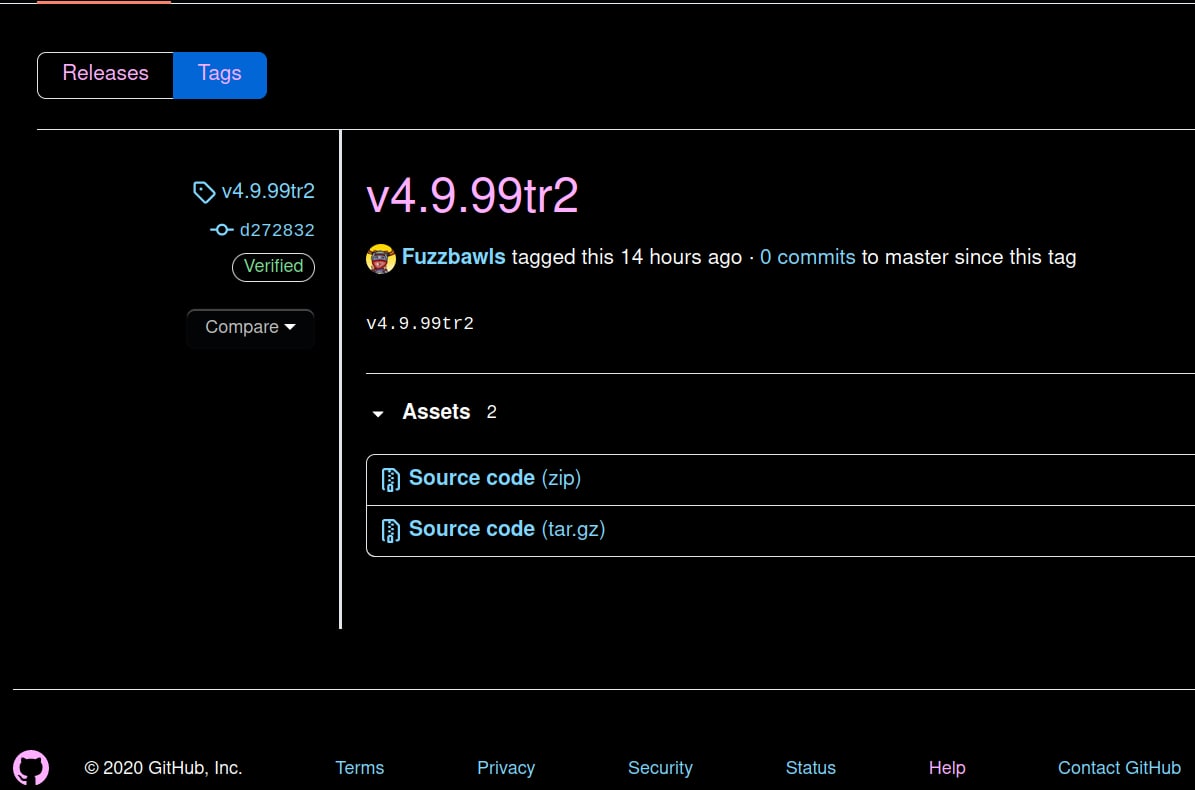Click the monospace v4.9.99tr2 tag message text

(x=420, y=324)
